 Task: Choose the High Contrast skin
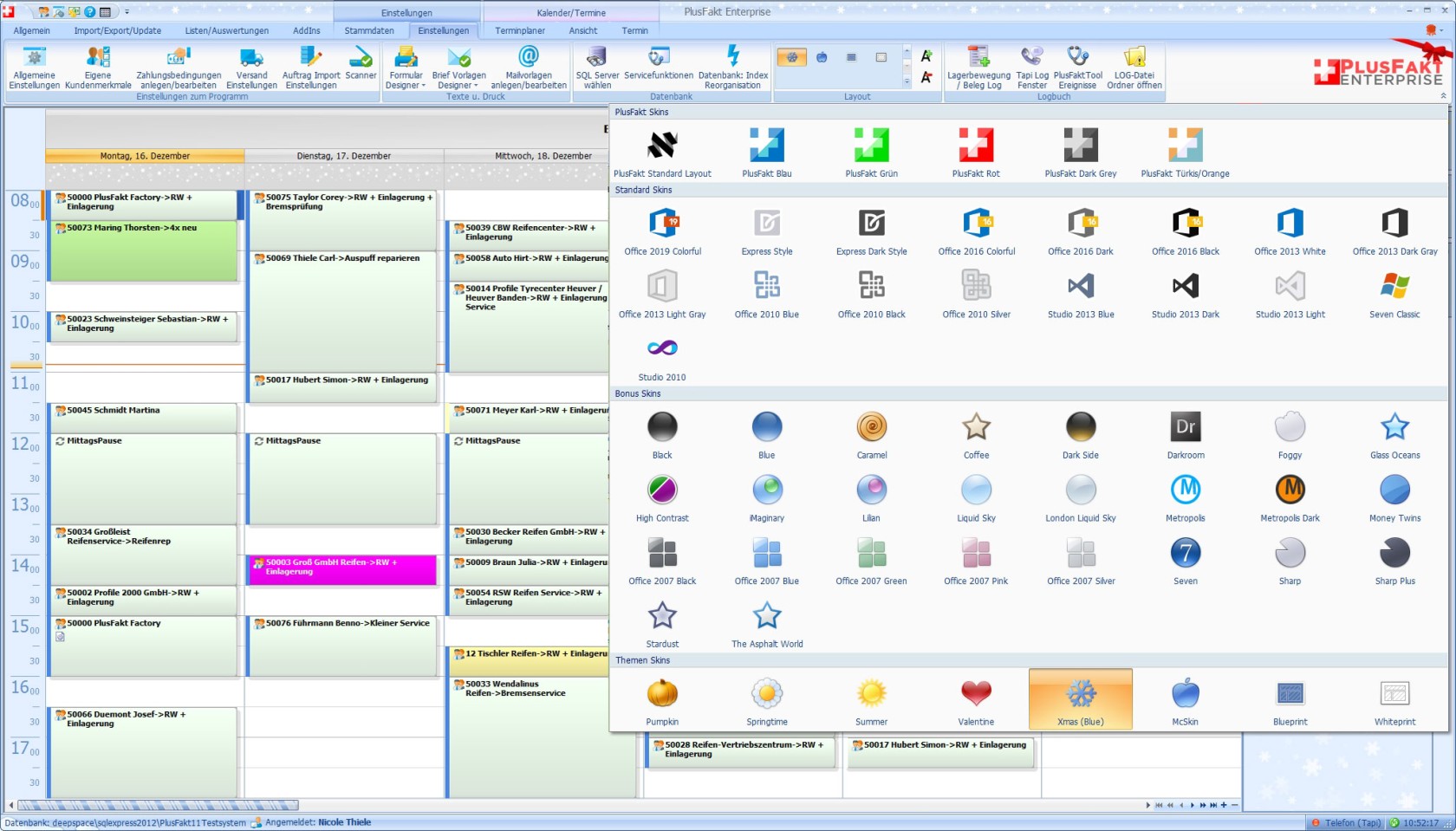point(662,497)
